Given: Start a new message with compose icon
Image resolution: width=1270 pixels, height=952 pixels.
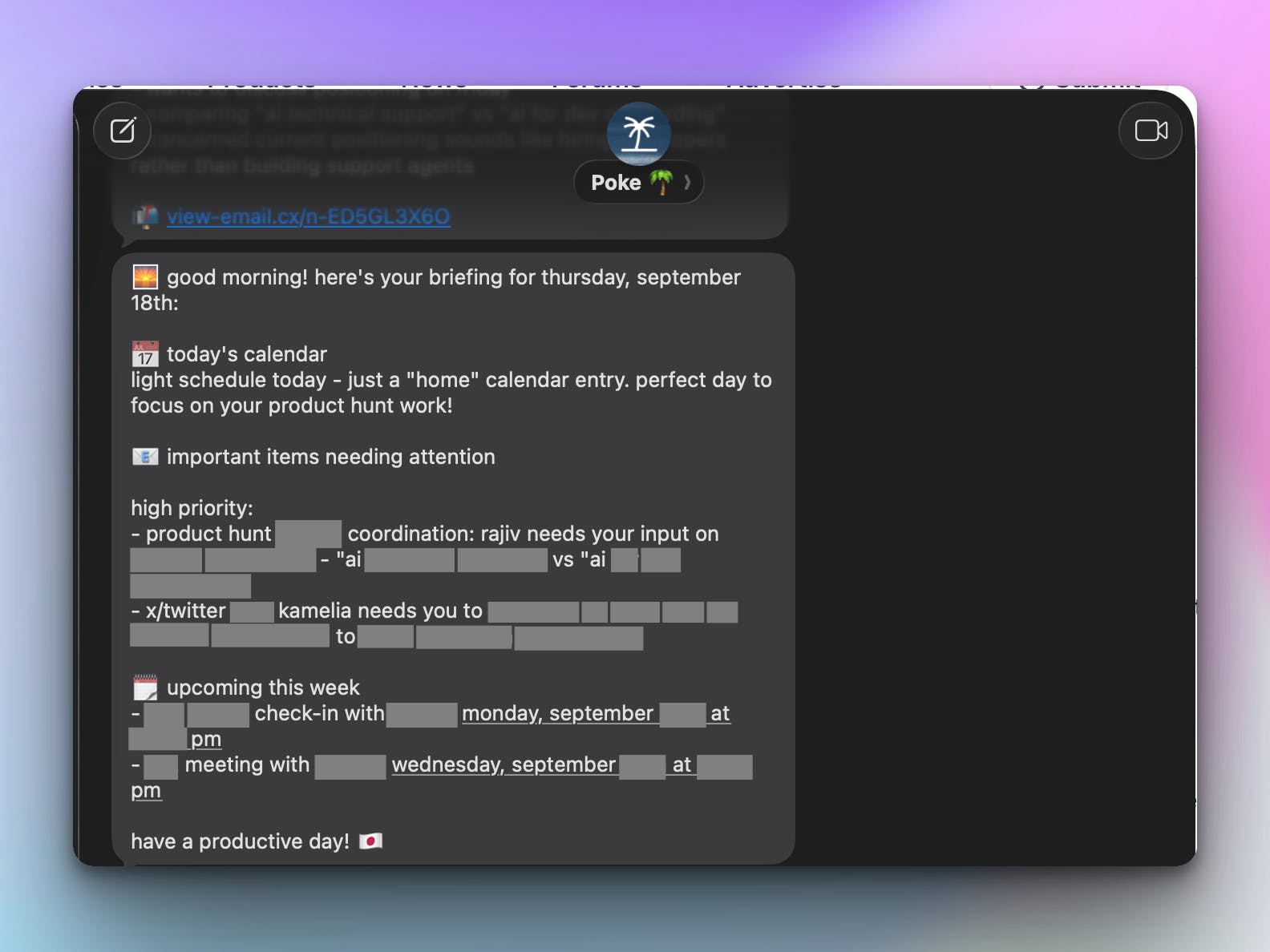Looking at the screenshot, I should coord(123,131).
